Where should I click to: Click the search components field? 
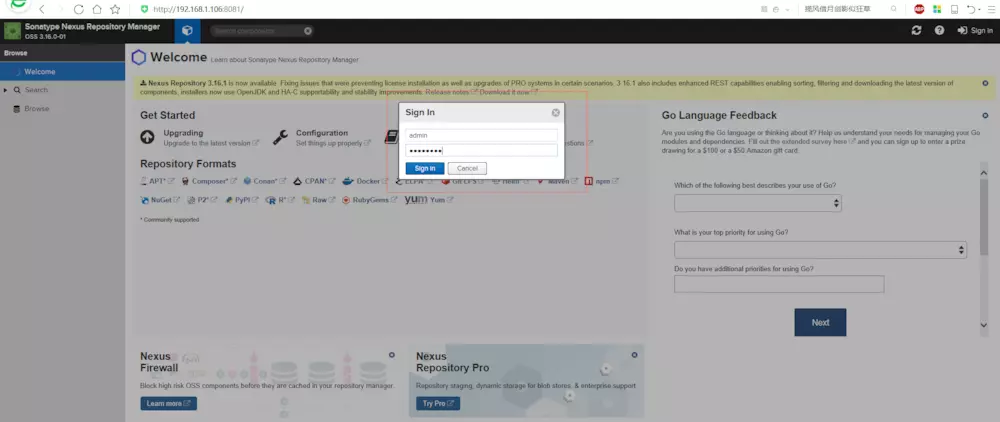click(257, 31)
